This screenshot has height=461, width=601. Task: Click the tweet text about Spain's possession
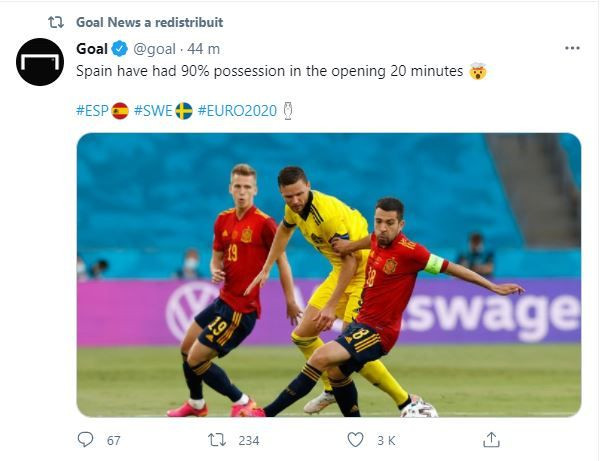pyautogui.click(x=270, y=71)
